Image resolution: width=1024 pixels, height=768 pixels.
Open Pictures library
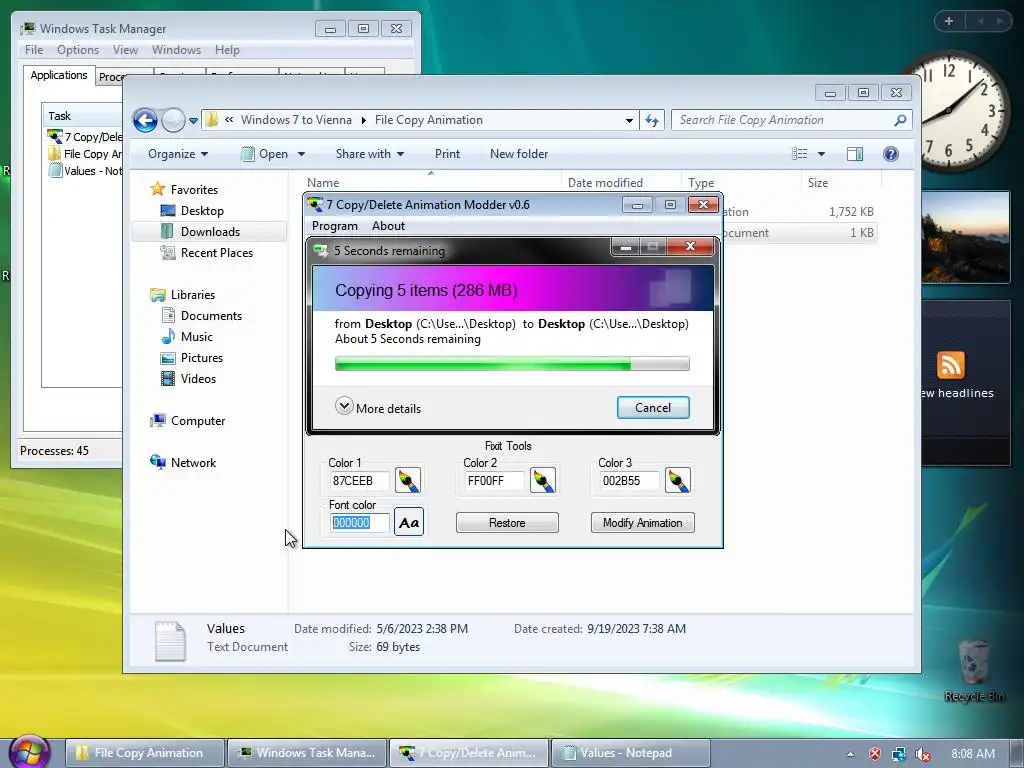[201, 358]
